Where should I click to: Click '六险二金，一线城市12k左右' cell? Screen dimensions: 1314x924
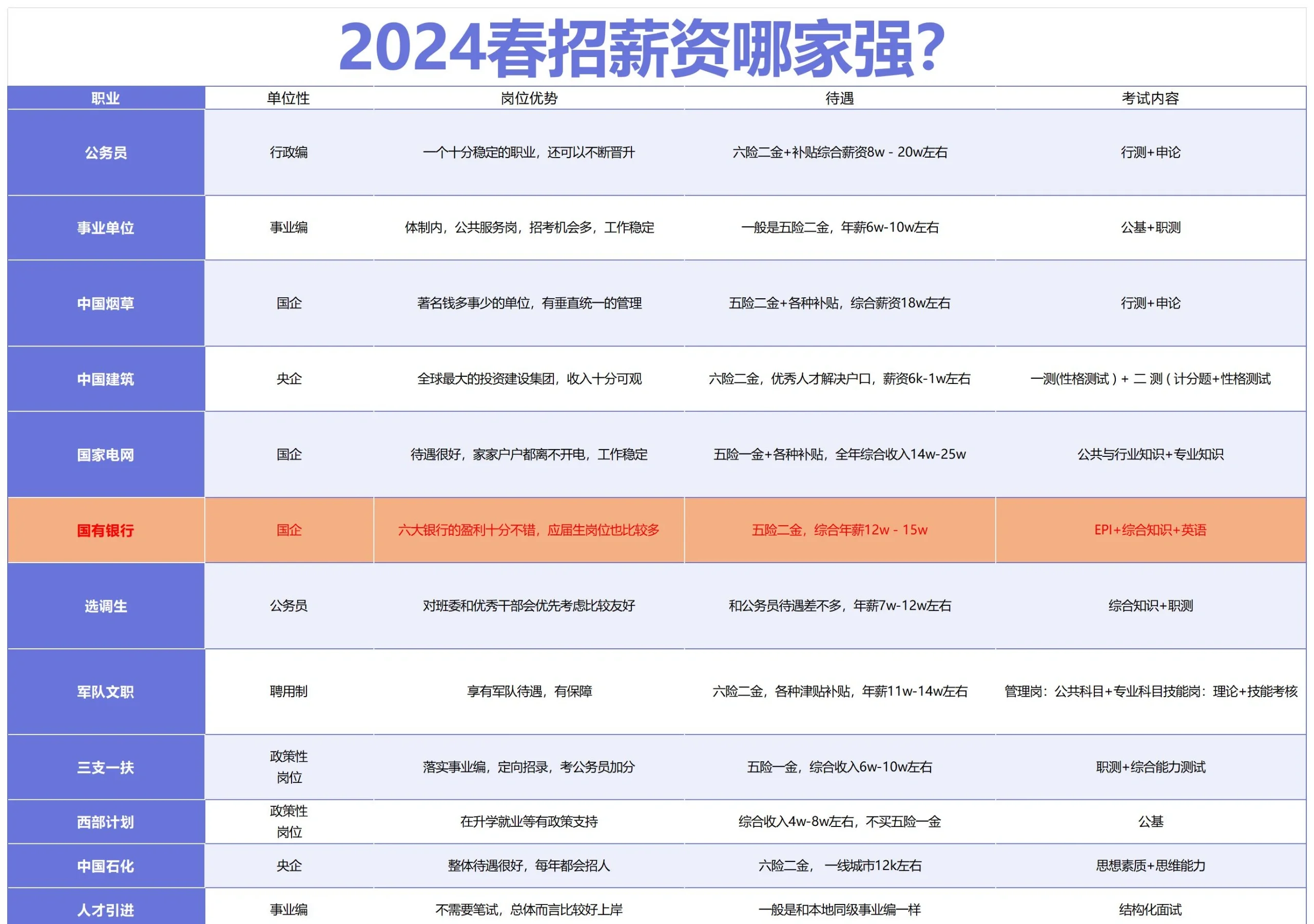click(840, 865)
